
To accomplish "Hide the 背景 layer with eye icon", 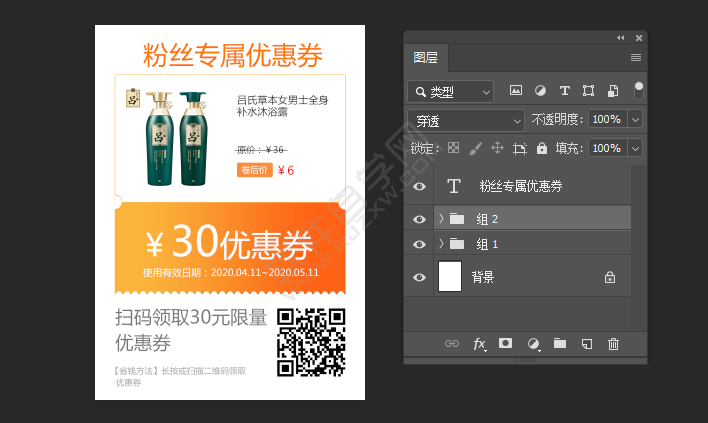I will pos(419,277).
